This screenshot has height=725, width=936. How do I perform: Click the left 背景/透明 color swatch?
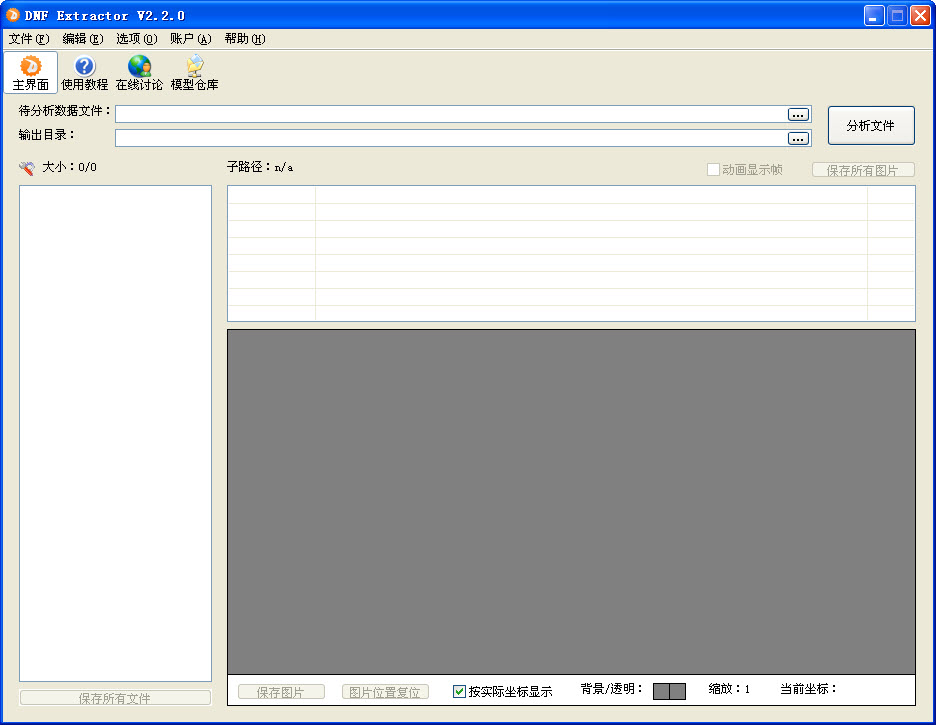click(x=661, y=691)
